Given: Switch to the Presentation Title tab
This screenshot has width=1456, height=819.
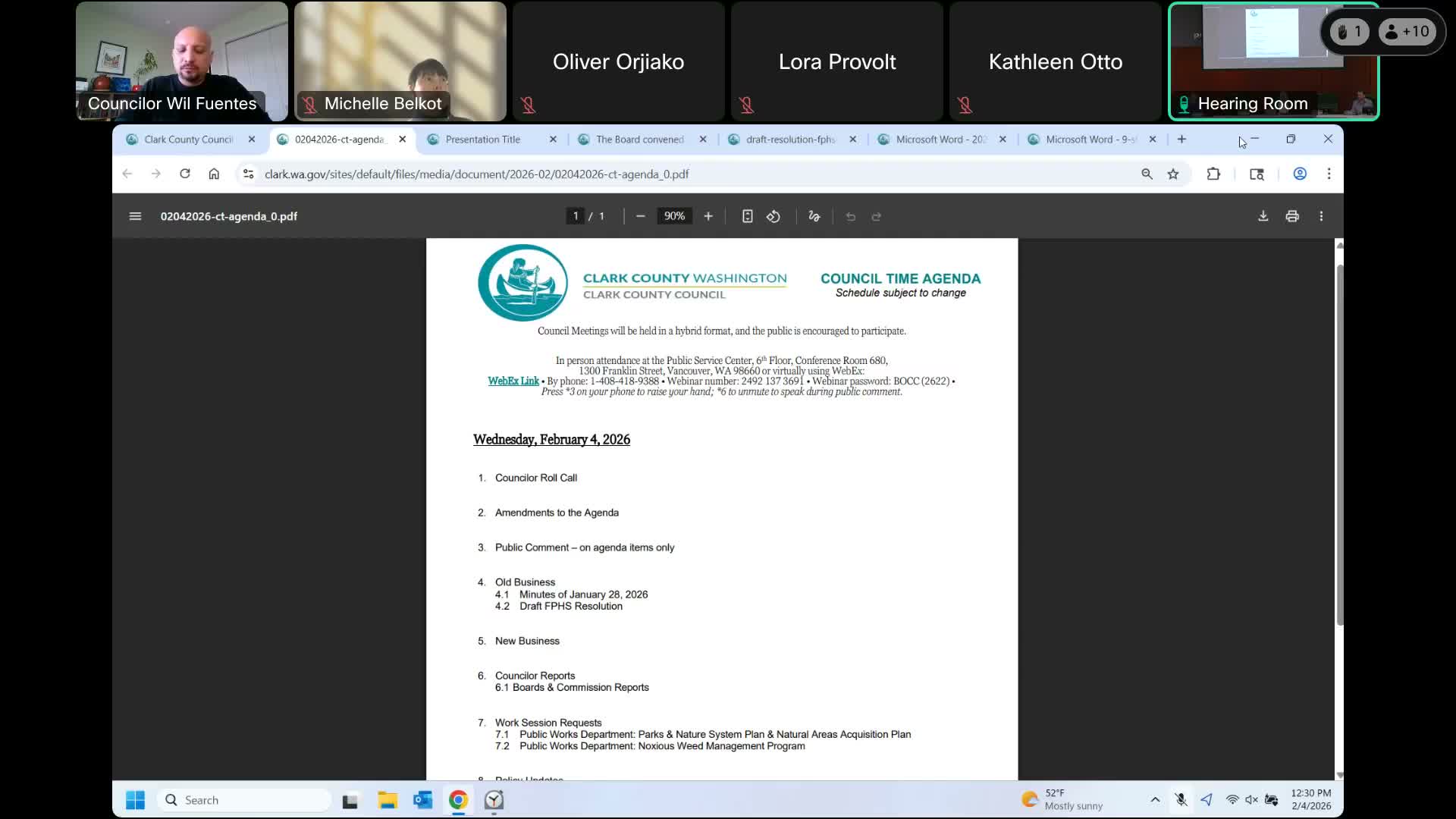Looking at the screenshot, I should (483, 140).
